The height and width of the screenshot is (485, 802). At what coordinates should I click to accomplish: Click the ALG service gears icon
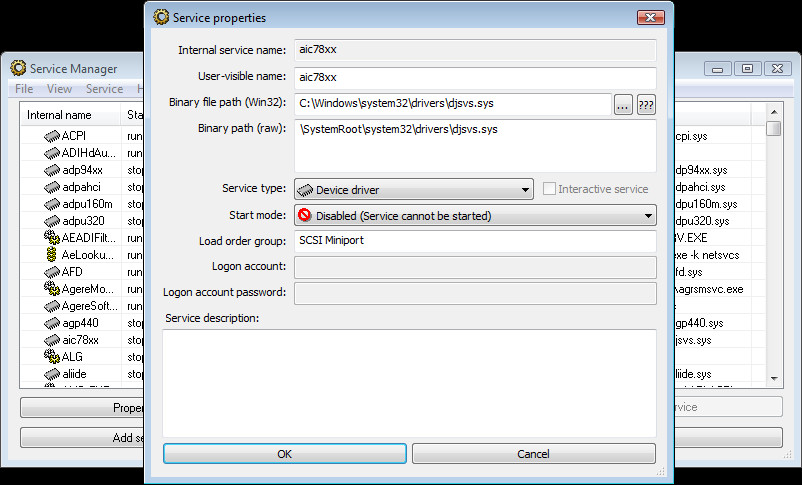point(52,356)
